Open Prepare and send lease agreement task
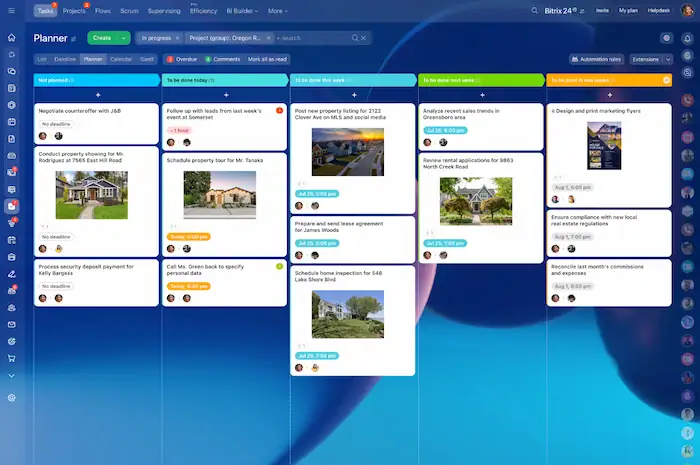This screenshot has width=700, height=465. 338,227
